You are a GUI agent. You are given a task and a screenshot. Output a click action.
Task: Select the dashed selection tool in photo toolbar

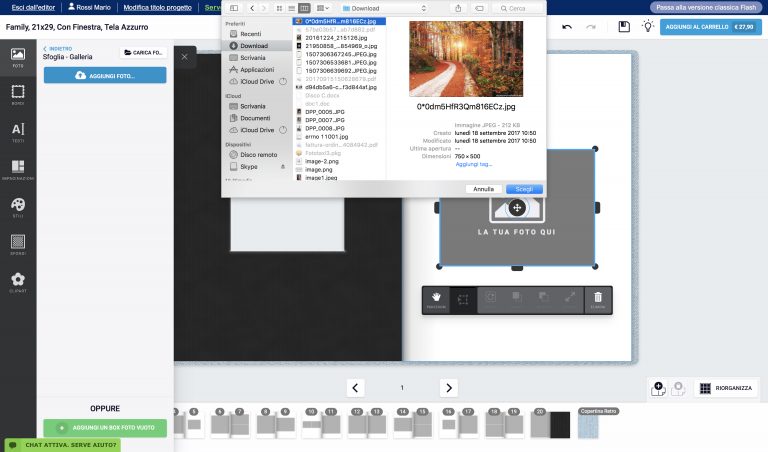(x=463, y=300)
